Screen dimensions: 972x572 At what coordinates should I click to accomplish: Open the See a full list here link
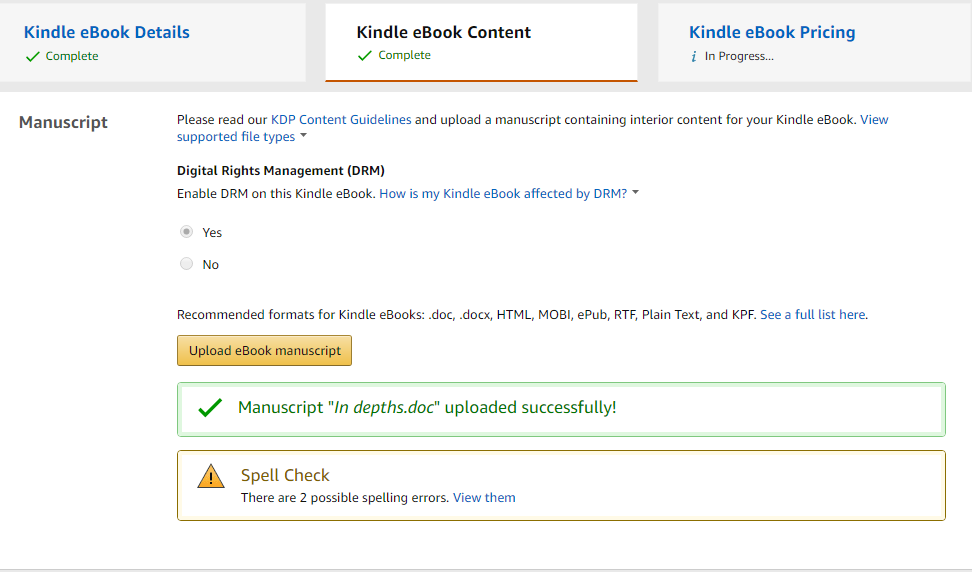(813, 314)
